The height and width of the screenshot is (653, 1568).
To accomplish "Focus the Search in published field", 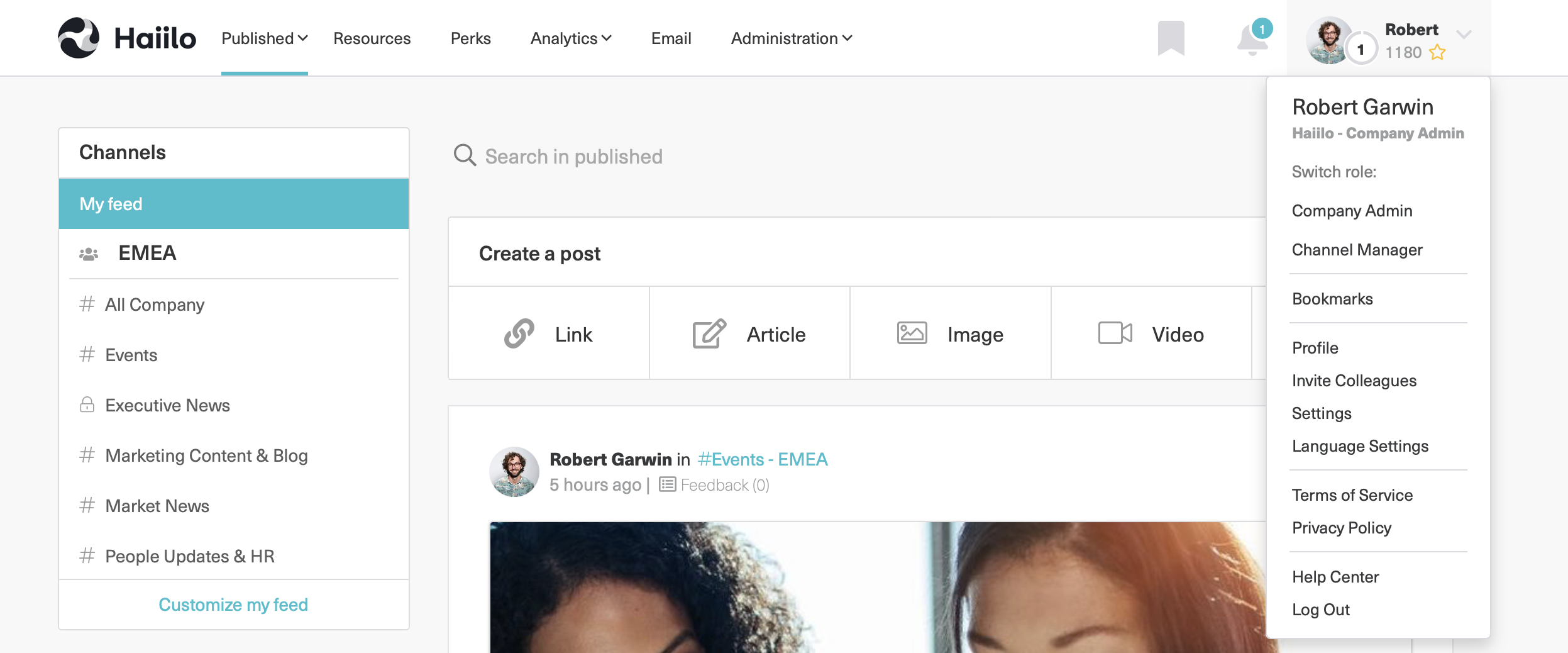I will coord(573,156).
